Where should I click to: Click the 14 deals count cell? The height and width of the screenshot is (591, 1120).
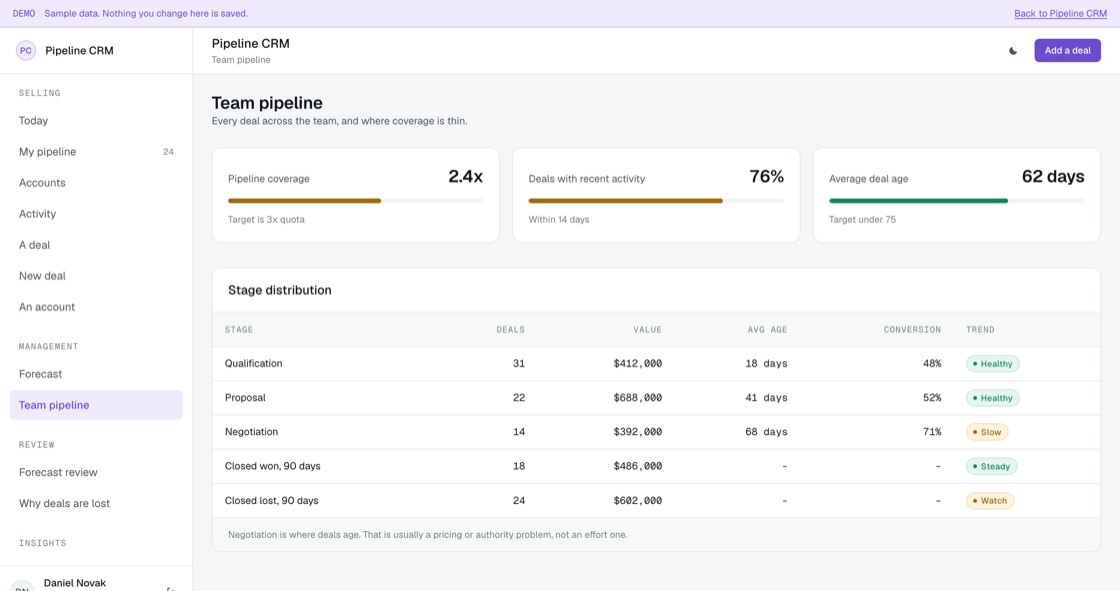pos(519,432)
